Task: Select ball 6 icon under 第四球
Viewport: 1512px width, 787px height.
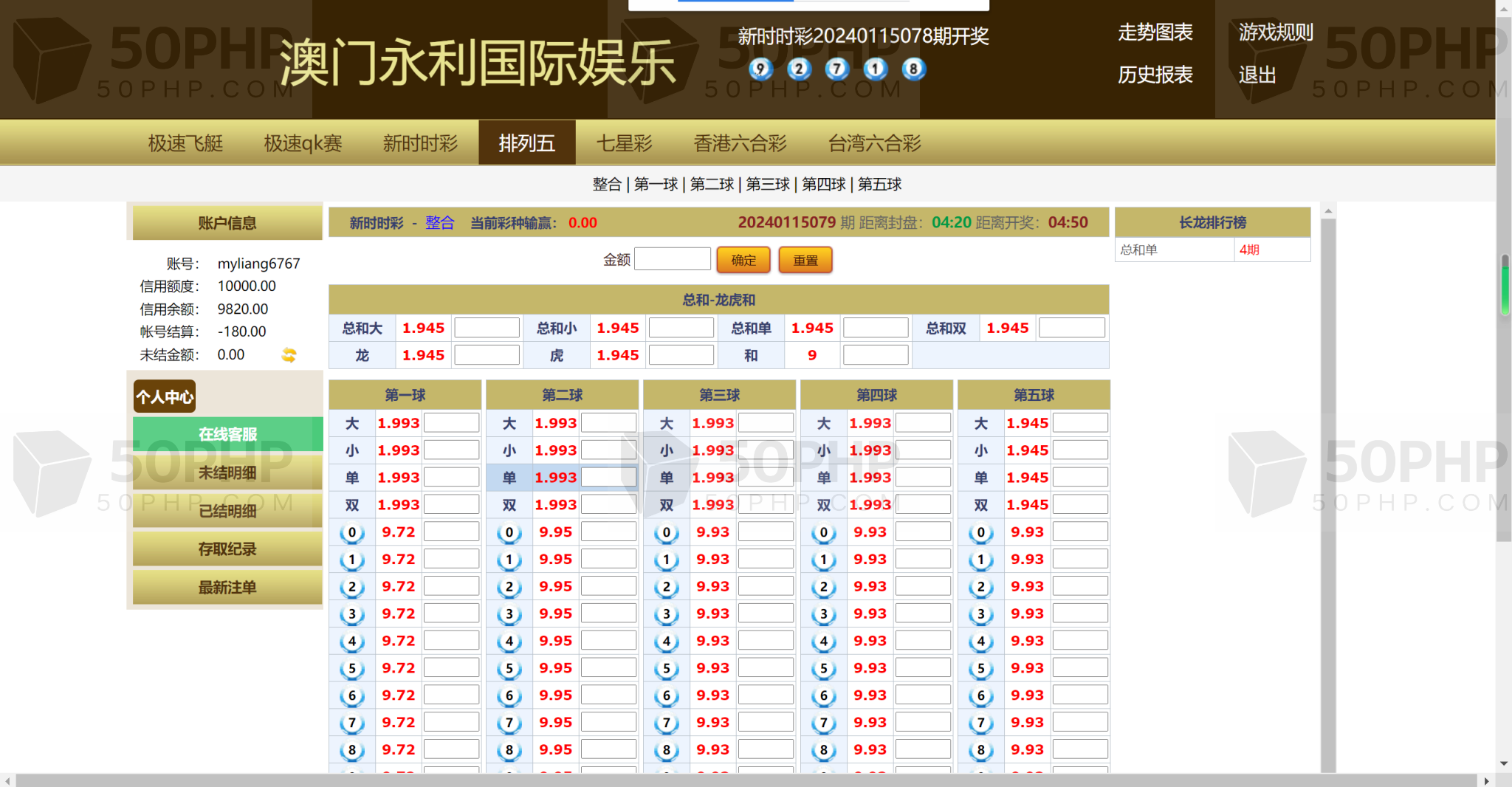Action: click(x=824, y=695)
